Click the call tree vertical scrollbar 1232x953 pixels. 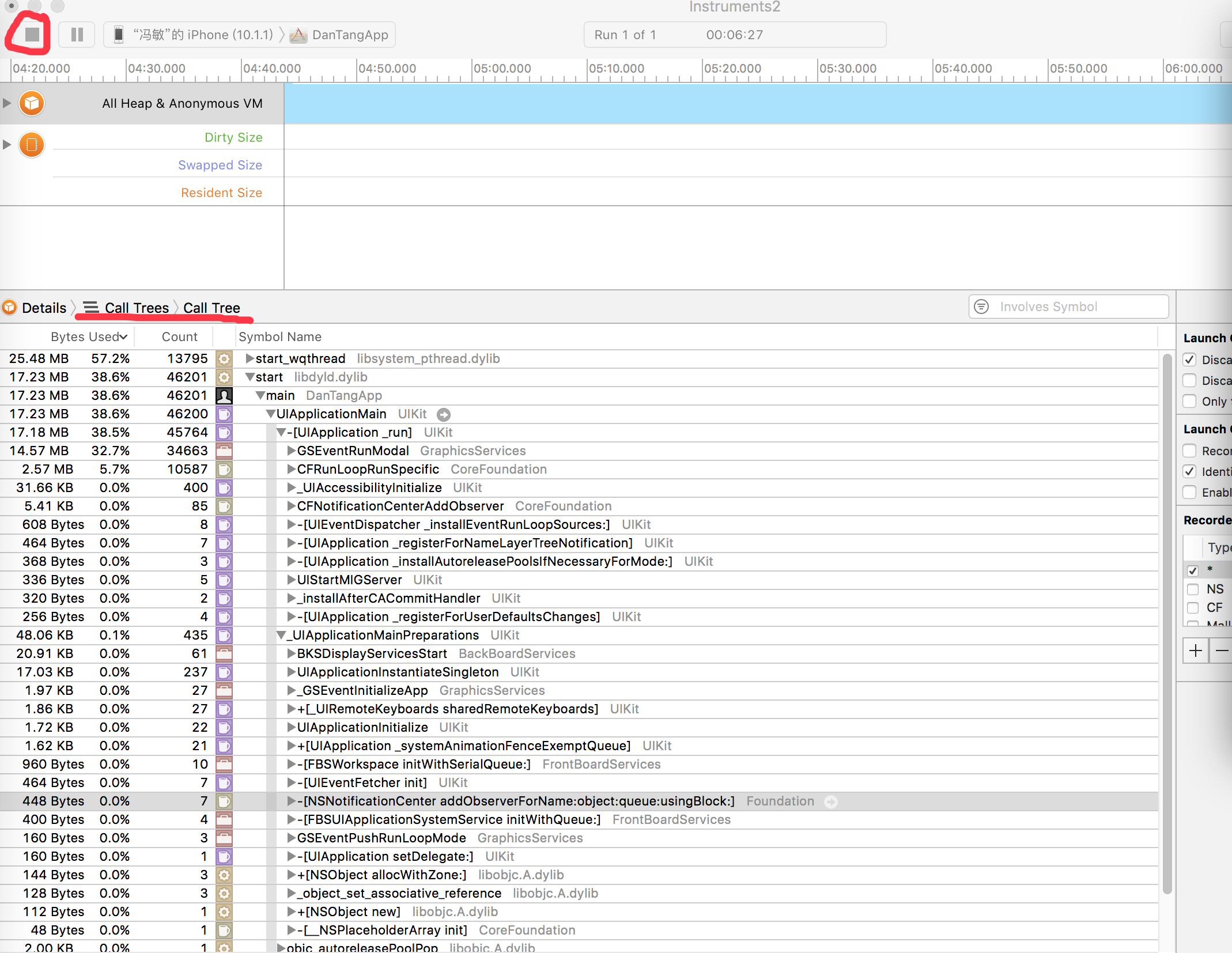click(x=1167, y=623)
